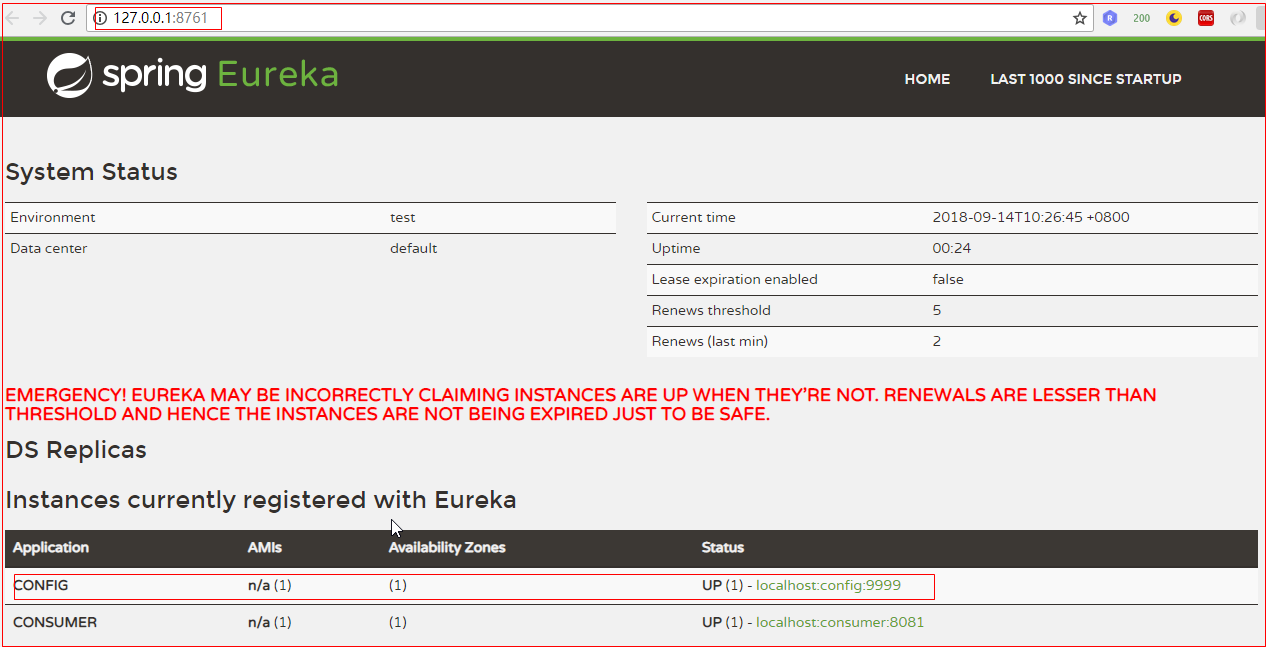Viewport: 1266px width, 647px height.
Task: Click the availability zone (1) in CONSUMER row
Action: 398,622
